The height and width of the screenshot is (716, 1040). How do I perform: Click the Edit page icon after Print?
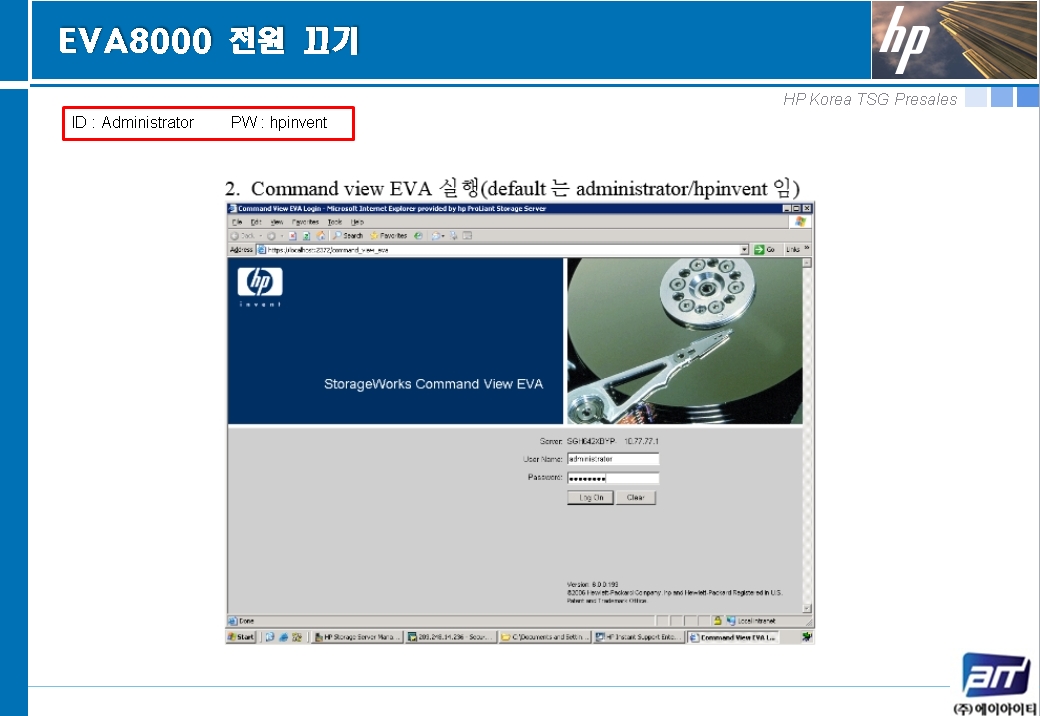[467, 235]
